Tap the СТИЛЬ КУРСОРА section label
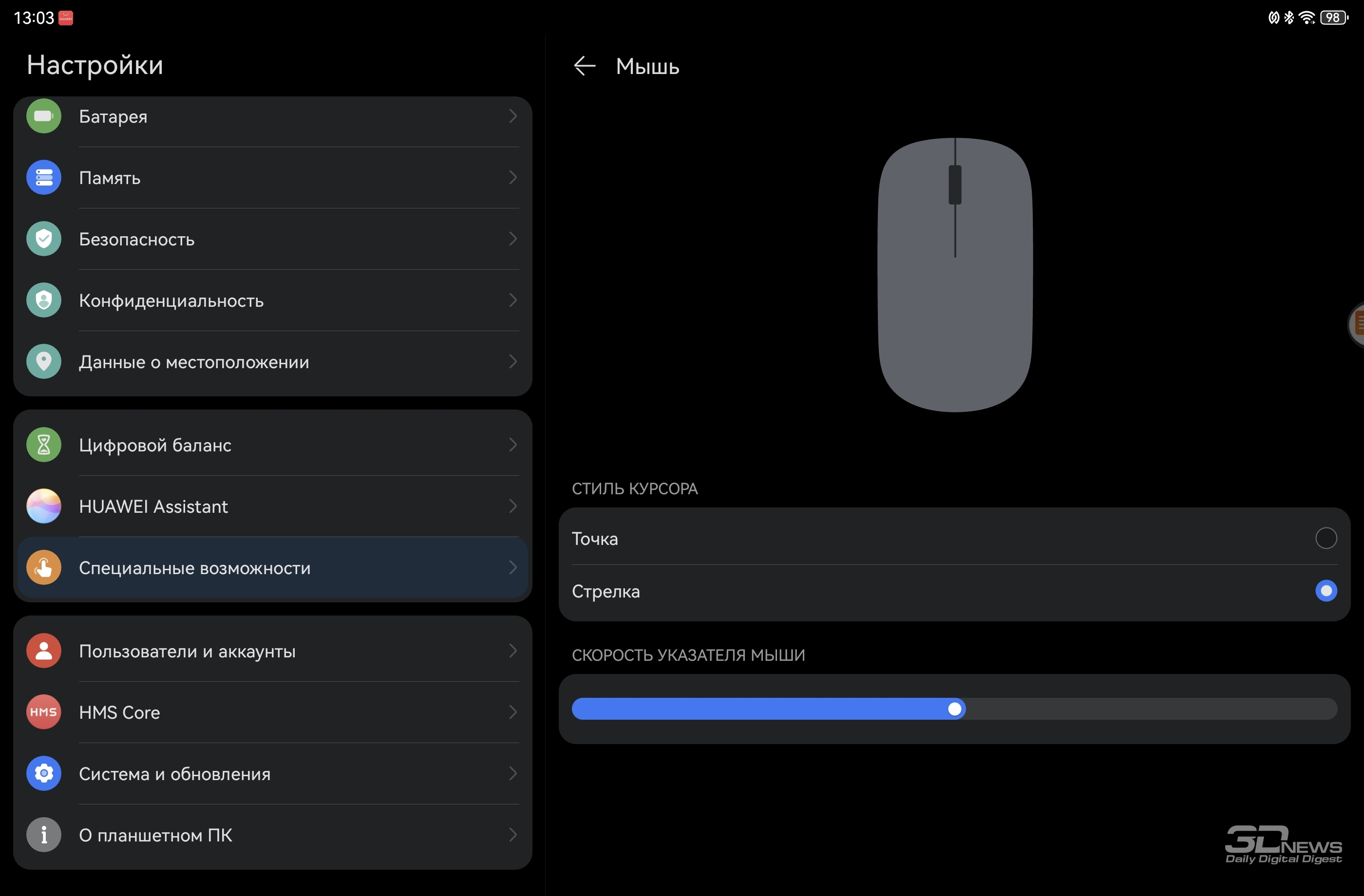Viewport: 1364px width, 896px height. [x=635, y=489]
